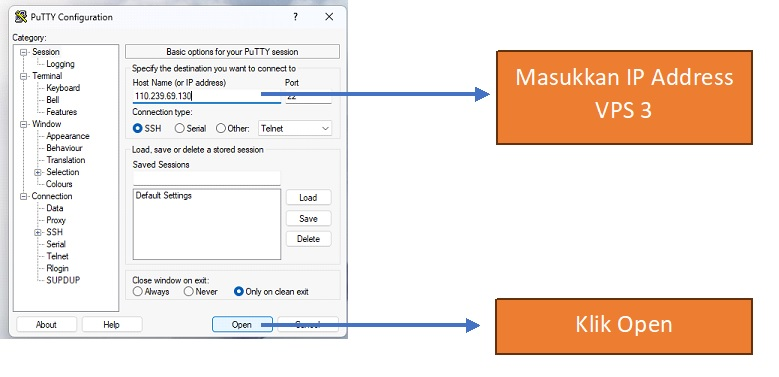Click the About button
Image resolution: width=779 pixels, height=377 pixels.
[x=46, y=324]
